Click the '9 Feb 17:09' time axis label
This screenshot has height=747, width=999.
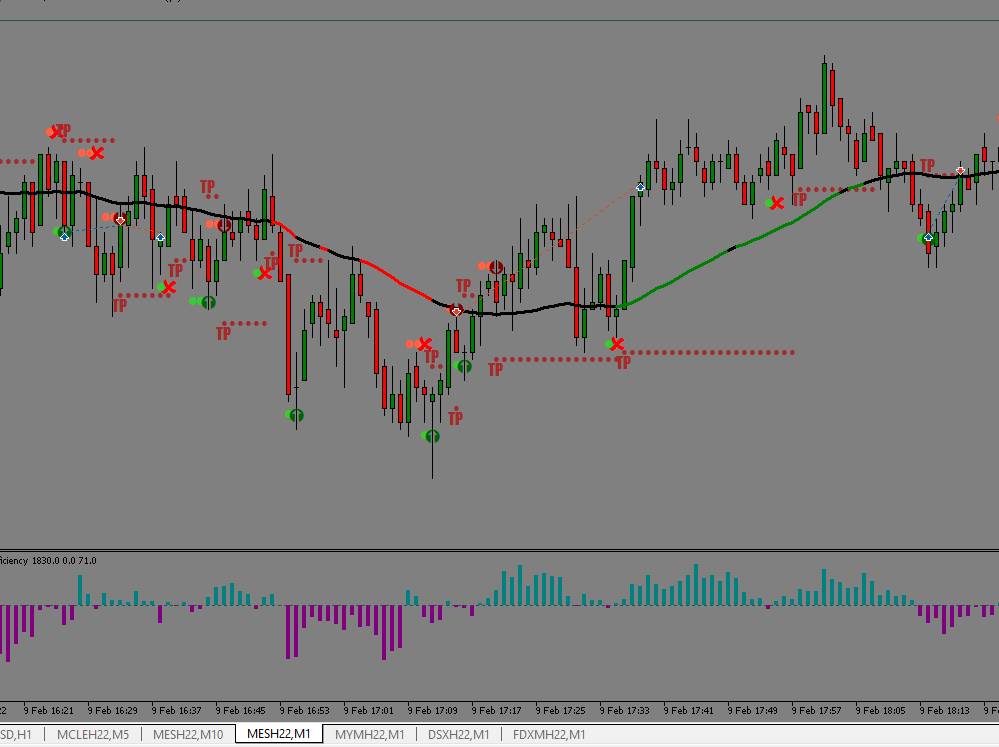point(433,710)
